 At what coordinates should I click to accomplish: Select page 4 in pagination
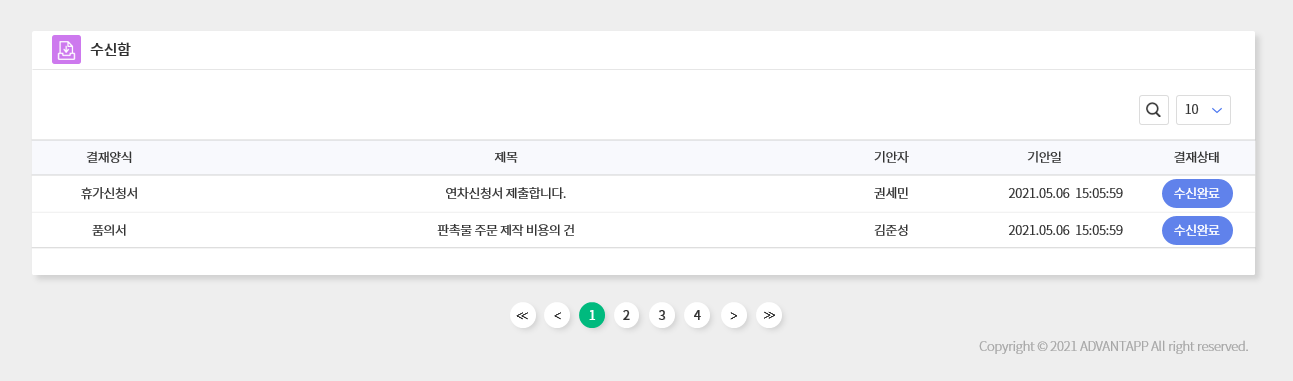click(697, 315)
